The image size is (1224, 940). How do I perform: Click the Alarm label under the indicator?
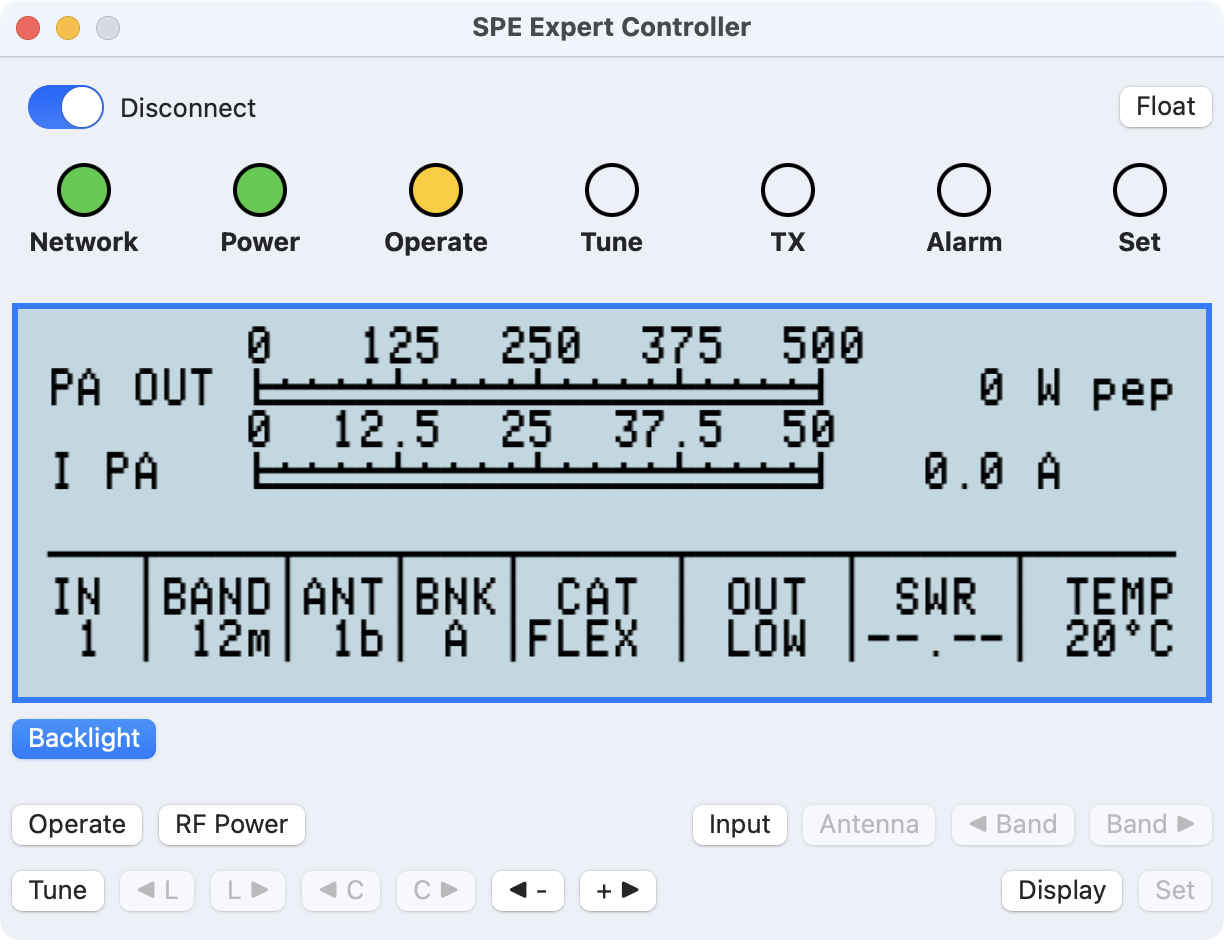(964, 242)
